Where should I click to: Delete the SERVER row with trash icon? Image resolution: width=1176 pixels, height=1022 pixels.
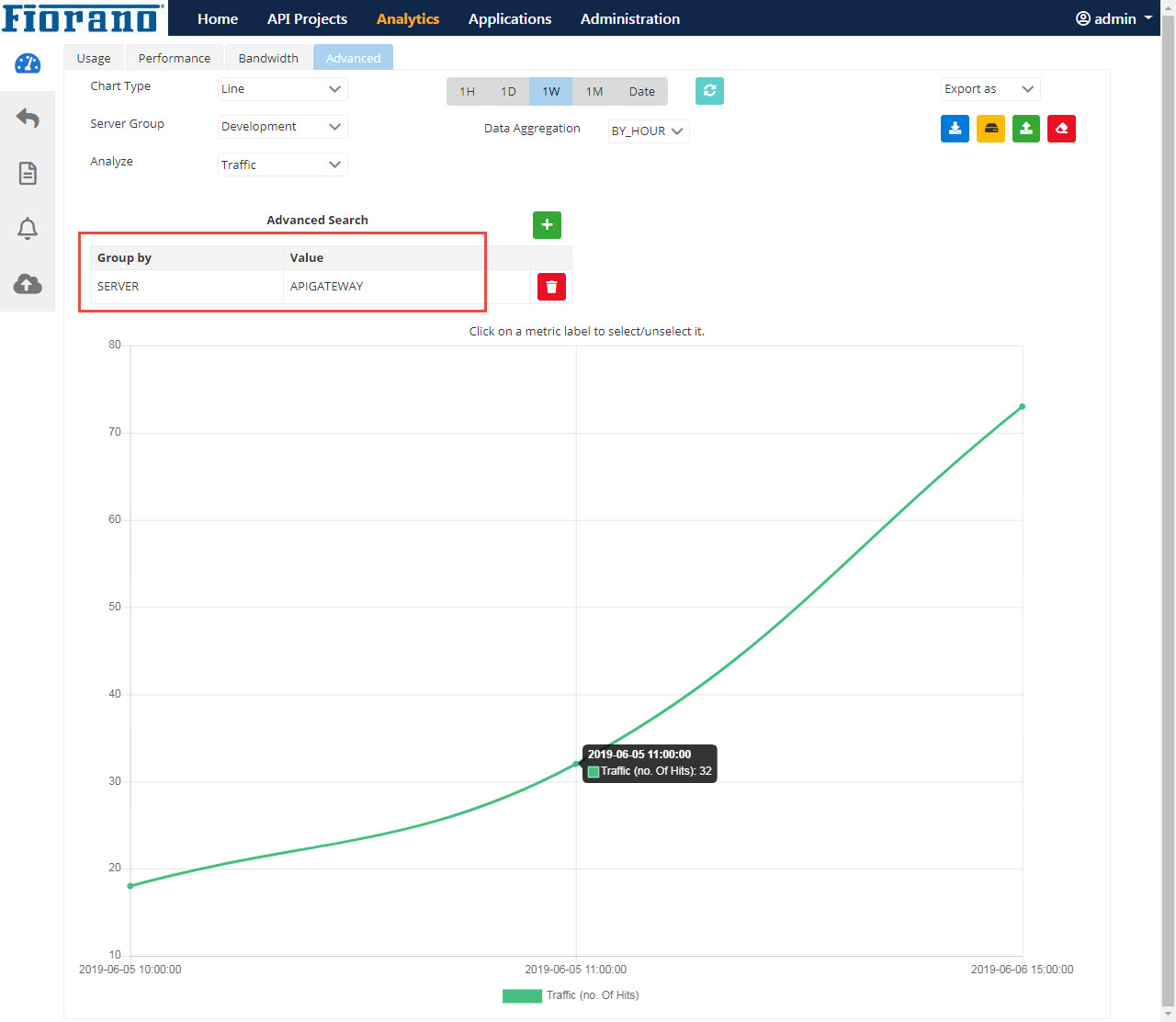tap(551, 287)
